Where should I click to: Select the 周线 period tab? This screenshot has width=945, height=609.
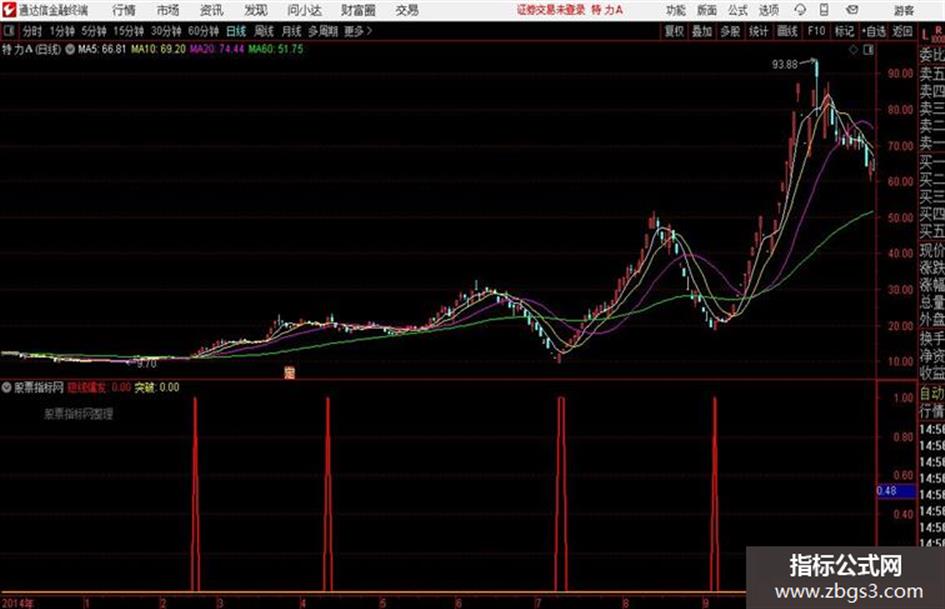click(264, 31)
